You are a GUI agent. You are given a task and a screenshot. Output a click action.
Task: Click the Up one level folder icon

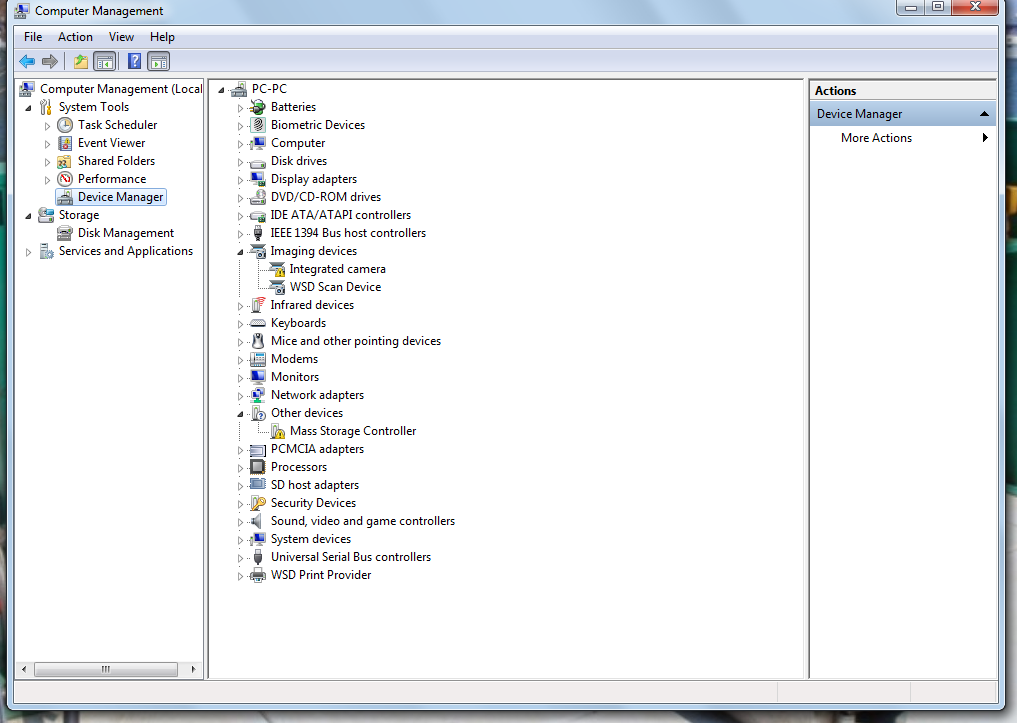80,62
